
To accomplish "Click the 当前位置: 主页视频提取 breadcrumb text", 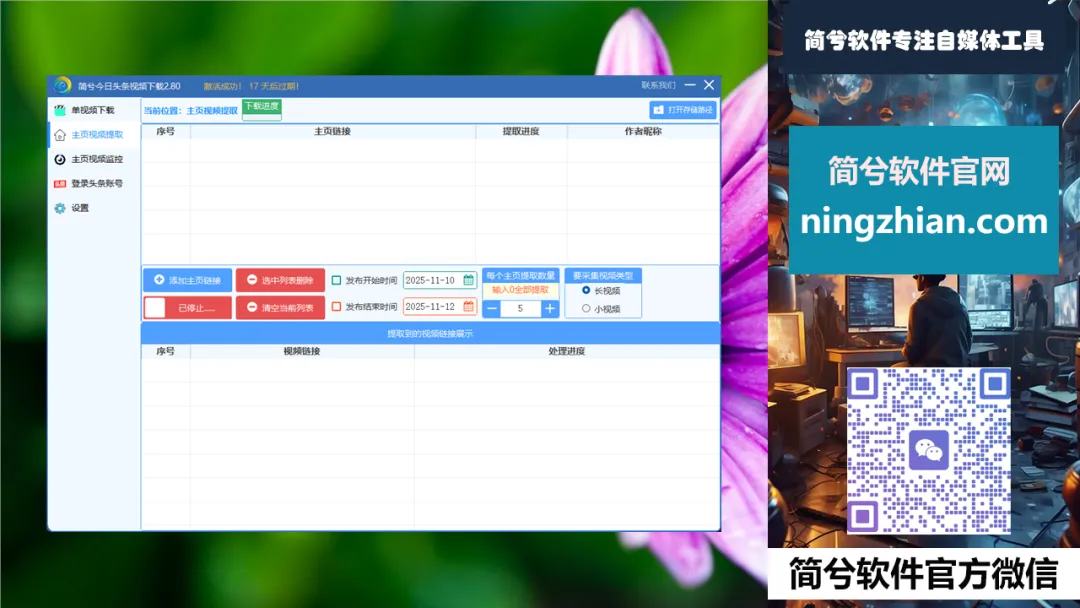I will click(x=191, y=111).
